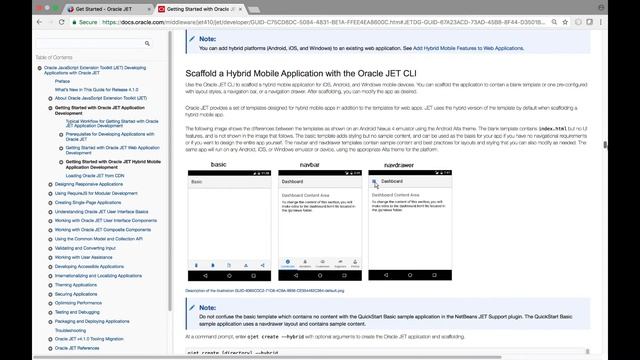
Task: Open 'Optimizing Performance'
Action: [78, 303]
